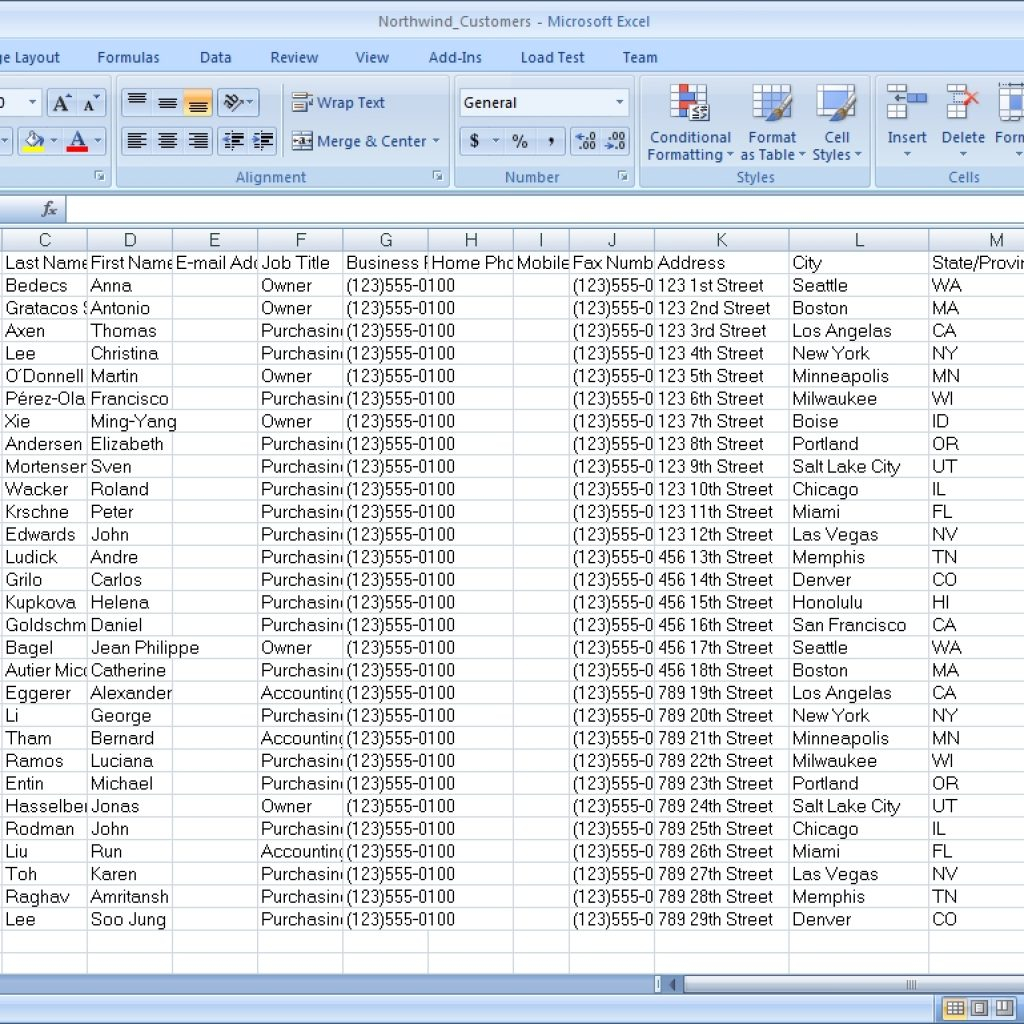Open the Number Format dropdown showing General

point(543,102)
